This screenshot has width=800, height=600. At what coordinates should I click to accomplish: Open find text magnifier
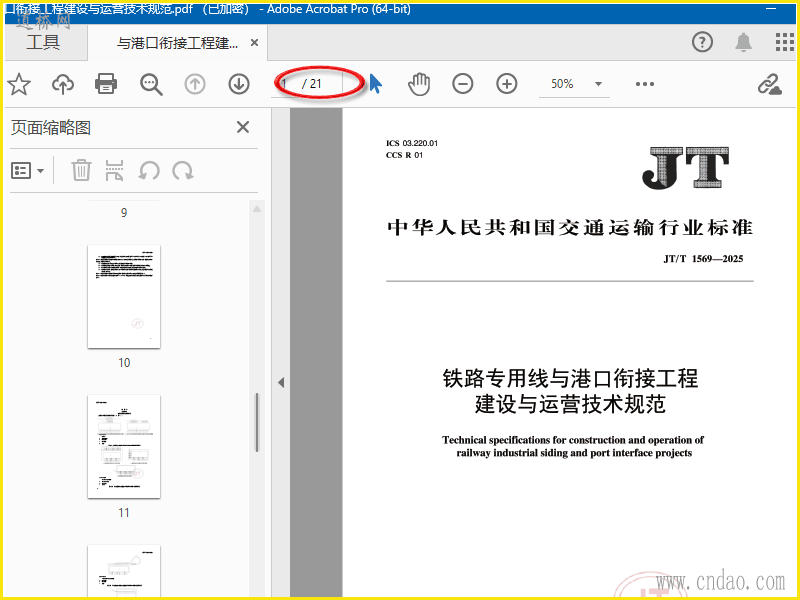(x=151, y=84)
